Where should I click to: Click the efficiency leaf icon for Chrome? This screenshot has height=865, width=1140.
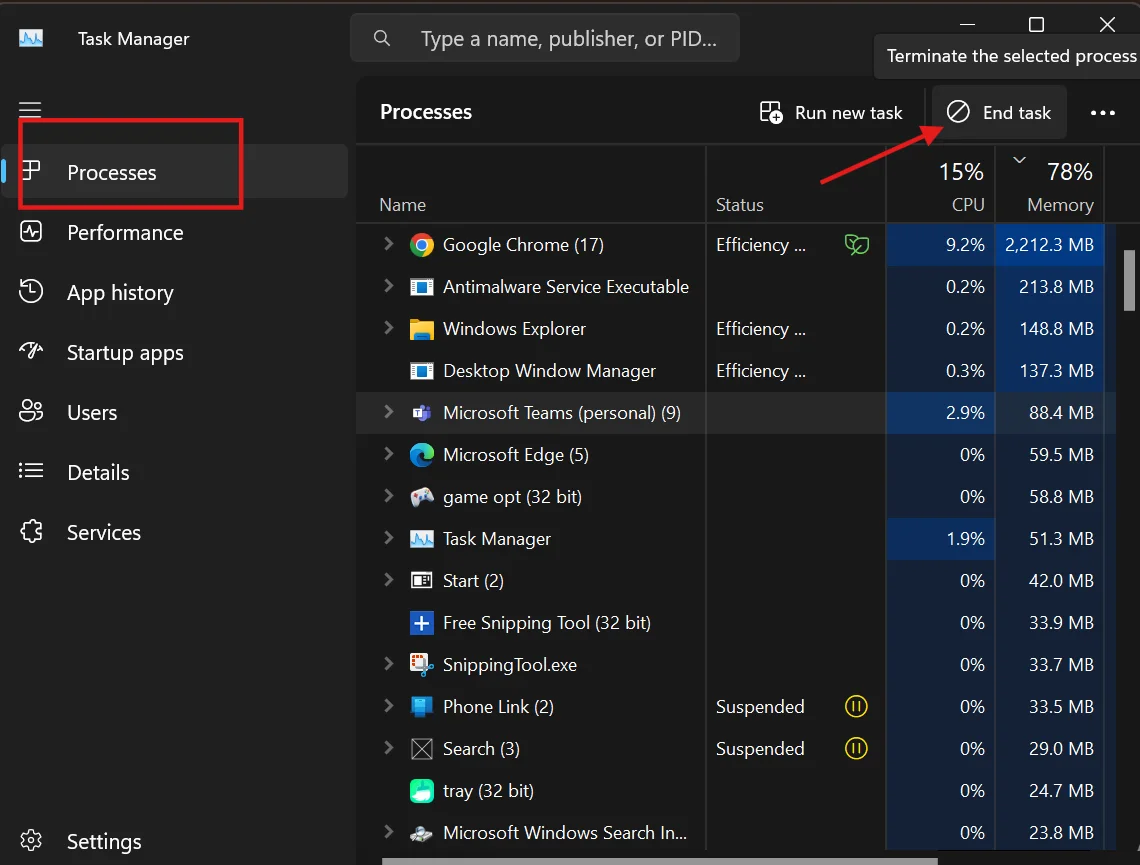(x=856, y=244)
